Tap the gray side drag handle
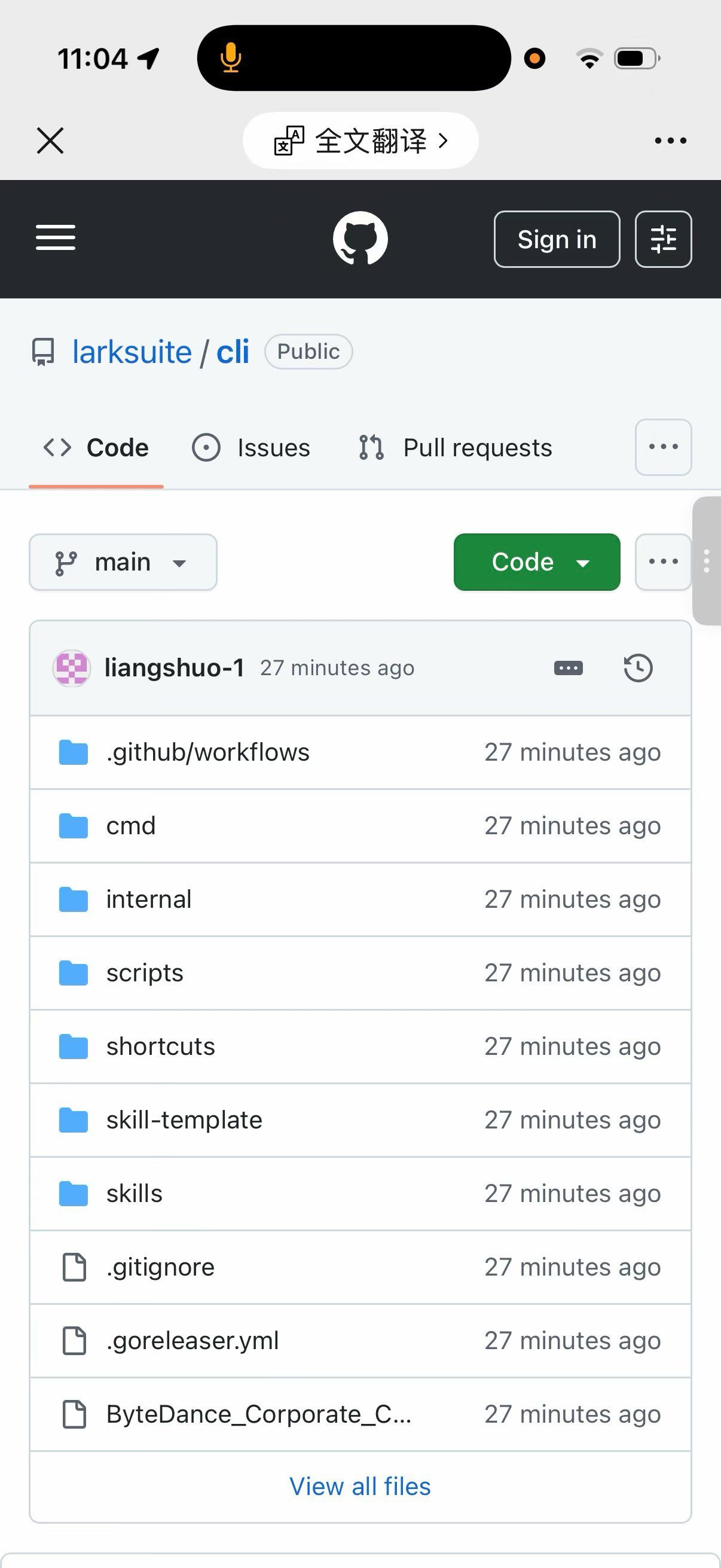The width and height of the screenshot is (721, 1568). pos(707,560)
